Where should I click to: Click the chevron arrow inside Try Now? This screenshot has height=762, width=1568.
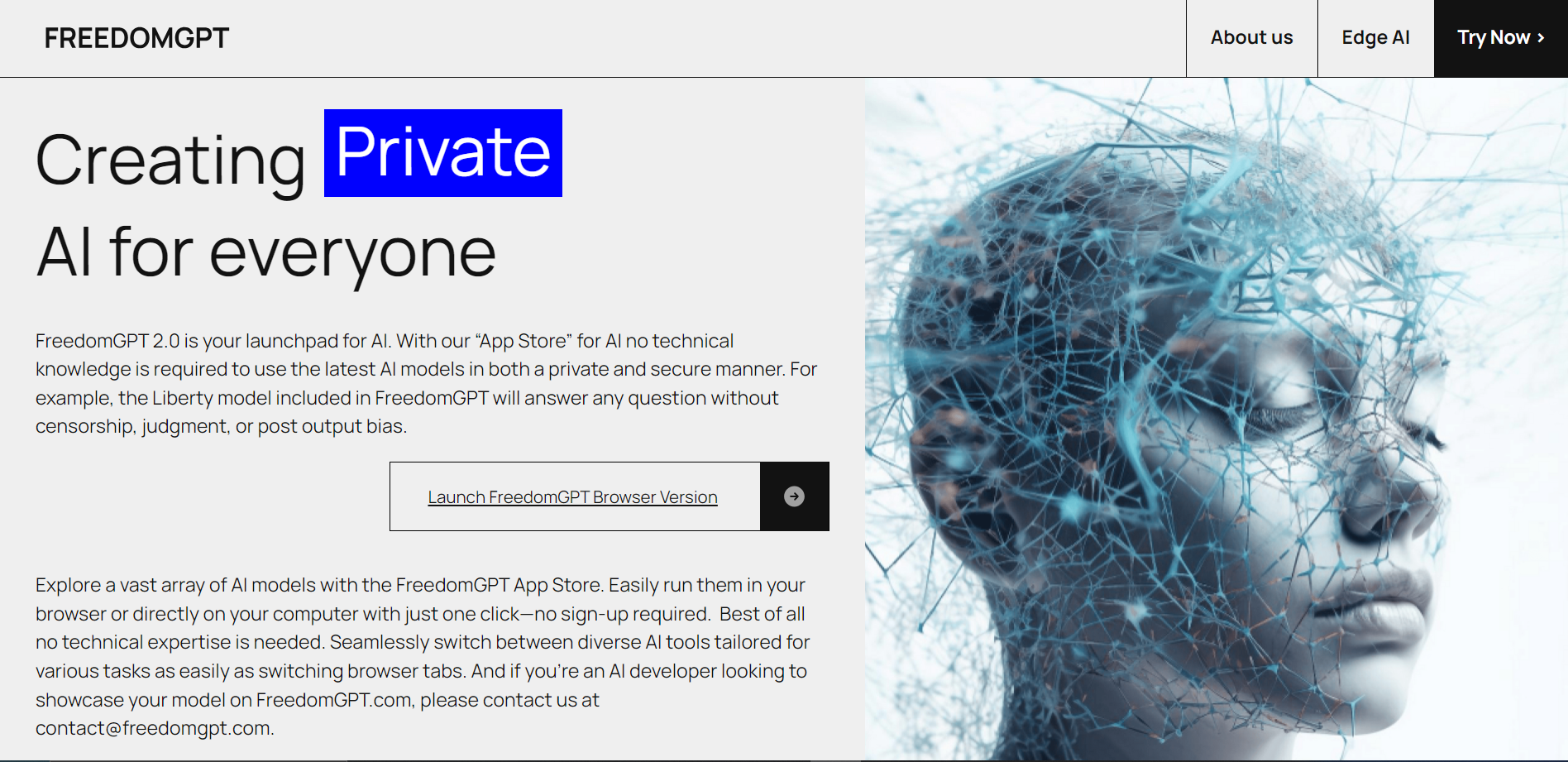point(1540,37)
